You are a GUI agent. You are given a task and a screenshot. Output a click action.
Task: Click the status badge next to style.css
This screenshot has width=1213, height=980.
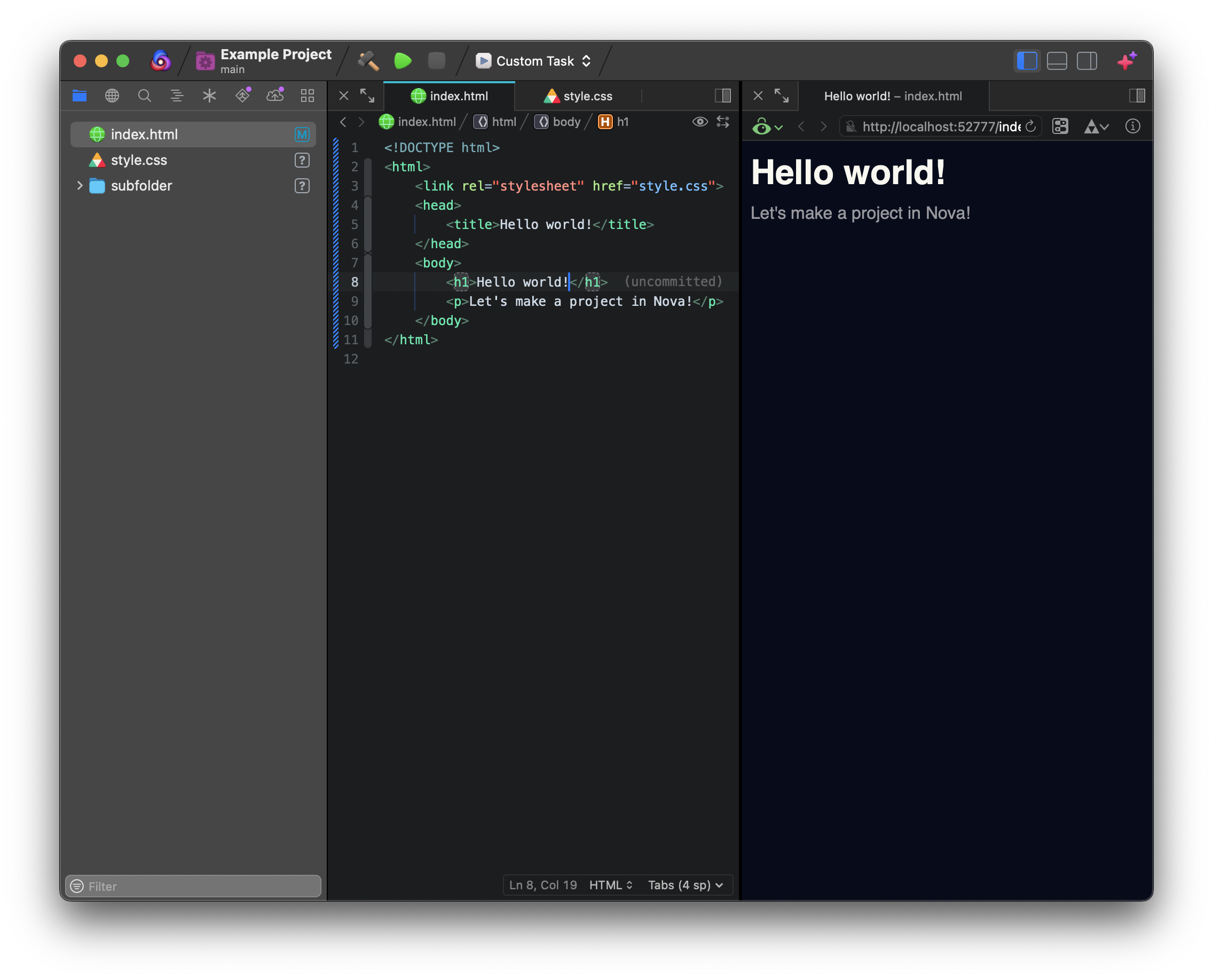click(x=302, y=160)
